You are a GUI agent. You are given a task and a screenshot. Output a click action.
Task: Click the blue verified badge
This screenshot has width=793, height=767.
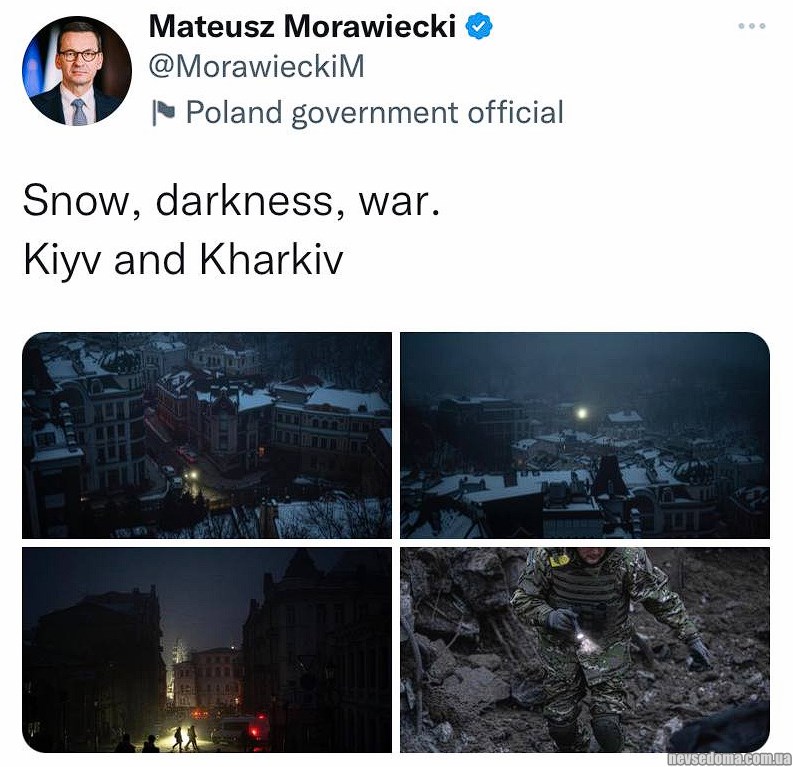tap(478, 26)
